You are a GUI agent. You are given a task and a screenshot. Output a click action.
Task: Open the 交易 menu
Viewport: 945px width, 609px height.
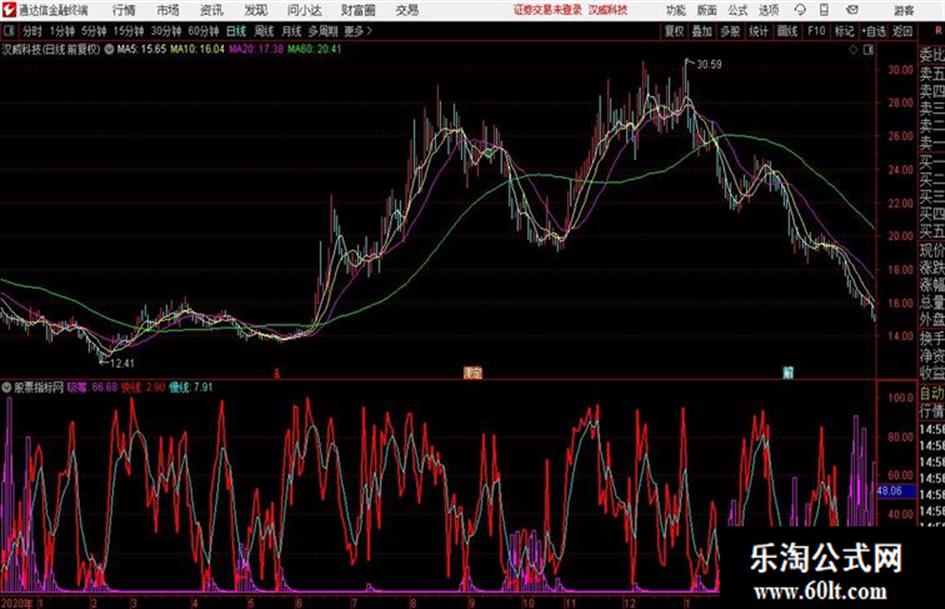pyautogui.click(x=407, y=10)
